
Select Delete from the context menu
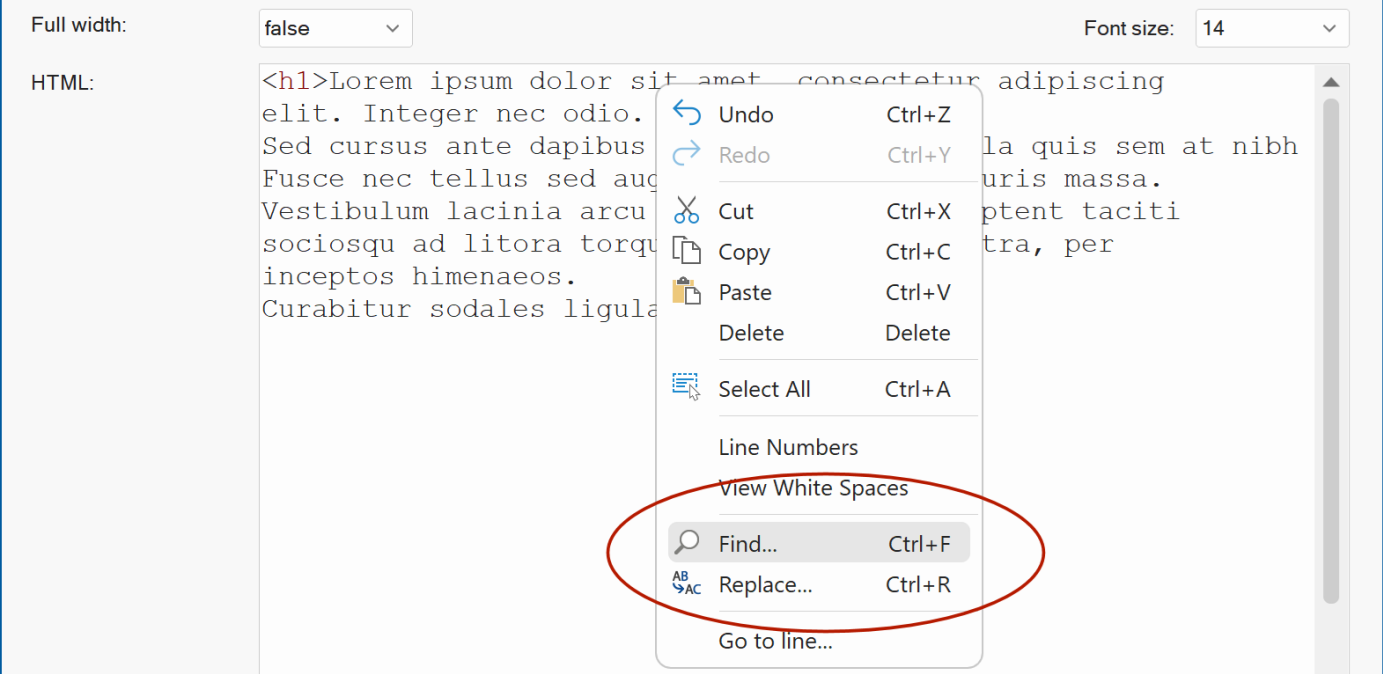click(751, 333)
